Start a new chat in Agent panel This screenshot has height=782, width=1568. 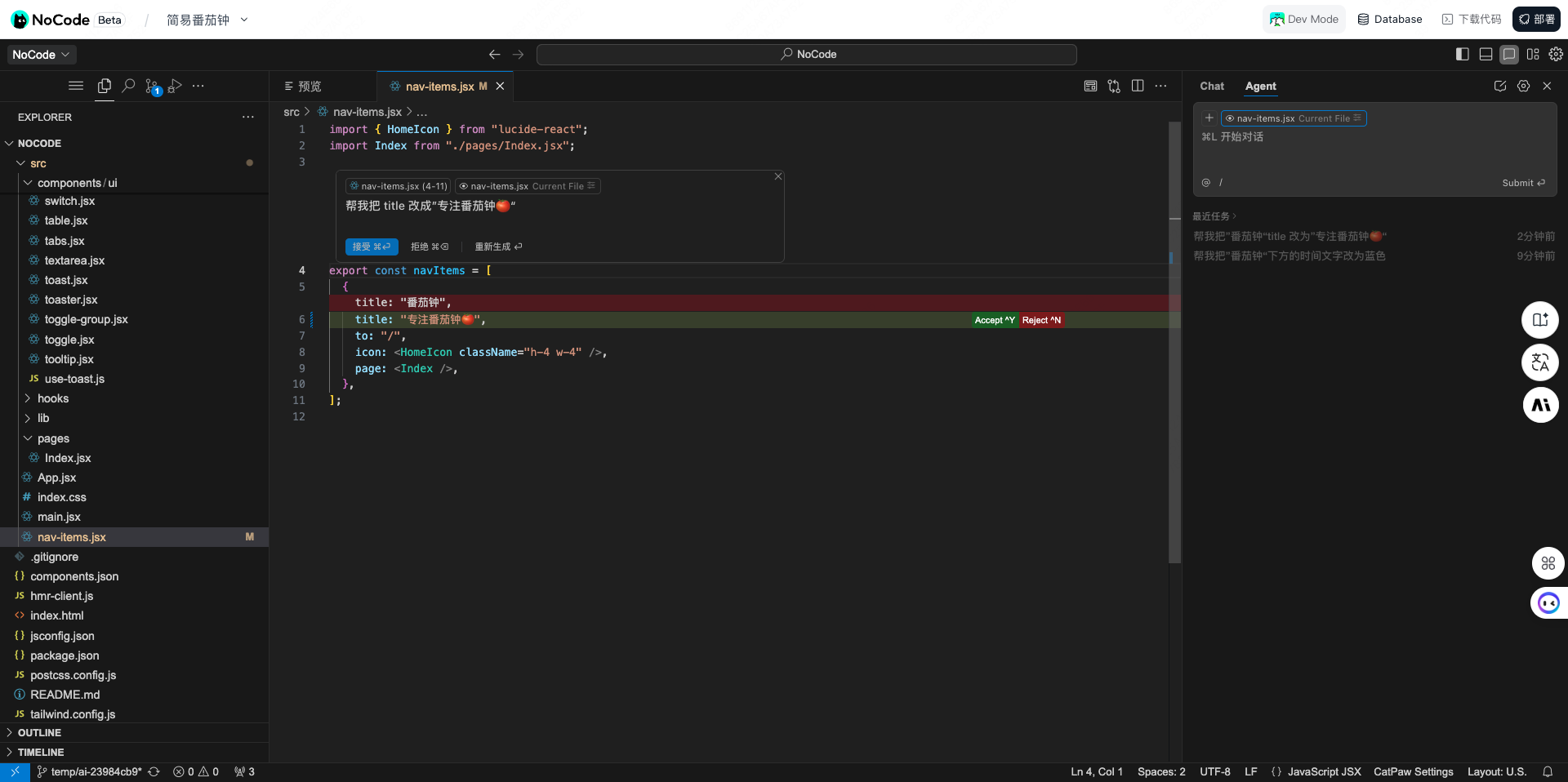(x=1500, y=86)
